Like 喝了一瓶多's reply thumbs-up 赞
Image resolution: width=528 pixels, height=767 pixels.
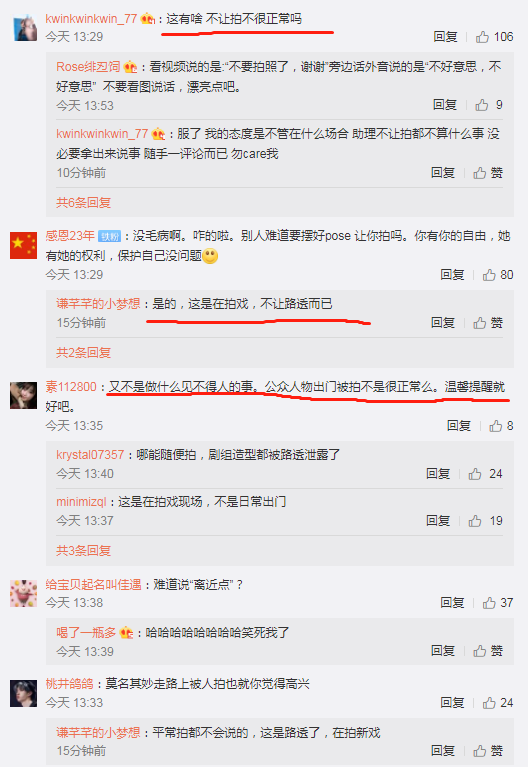point(488,651)
